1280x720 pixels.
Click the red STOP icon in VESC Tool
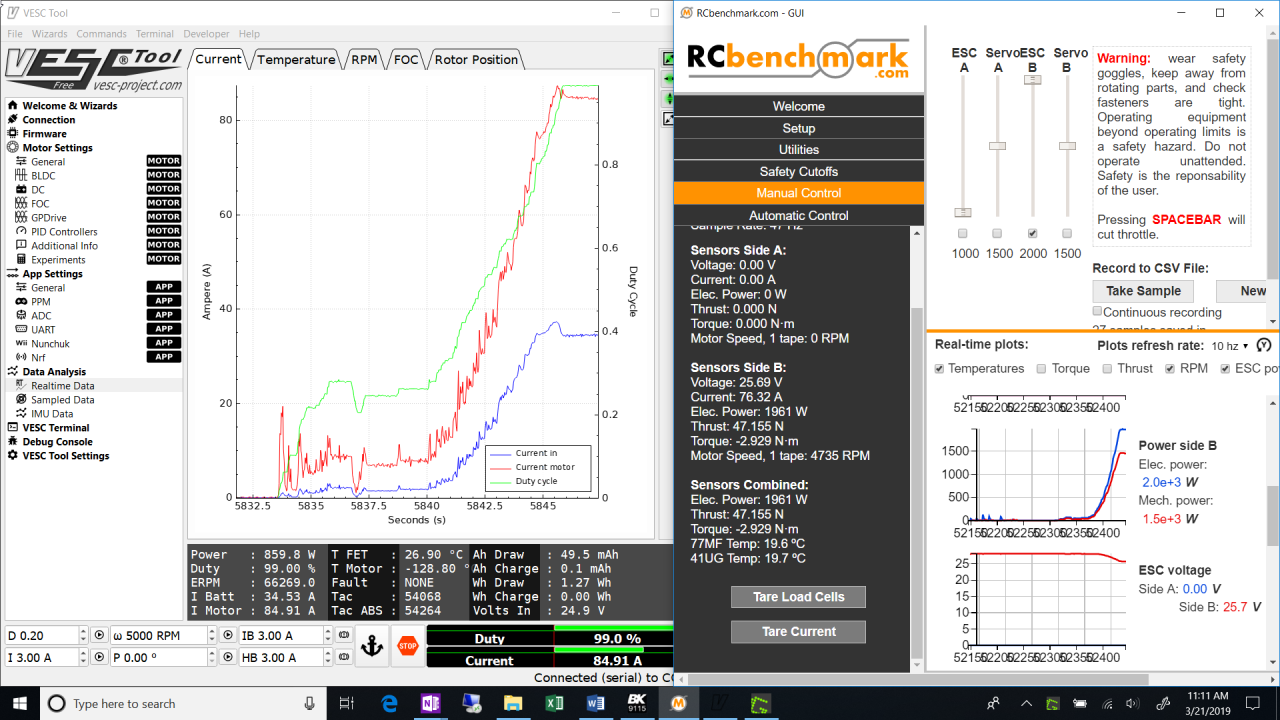407,646
